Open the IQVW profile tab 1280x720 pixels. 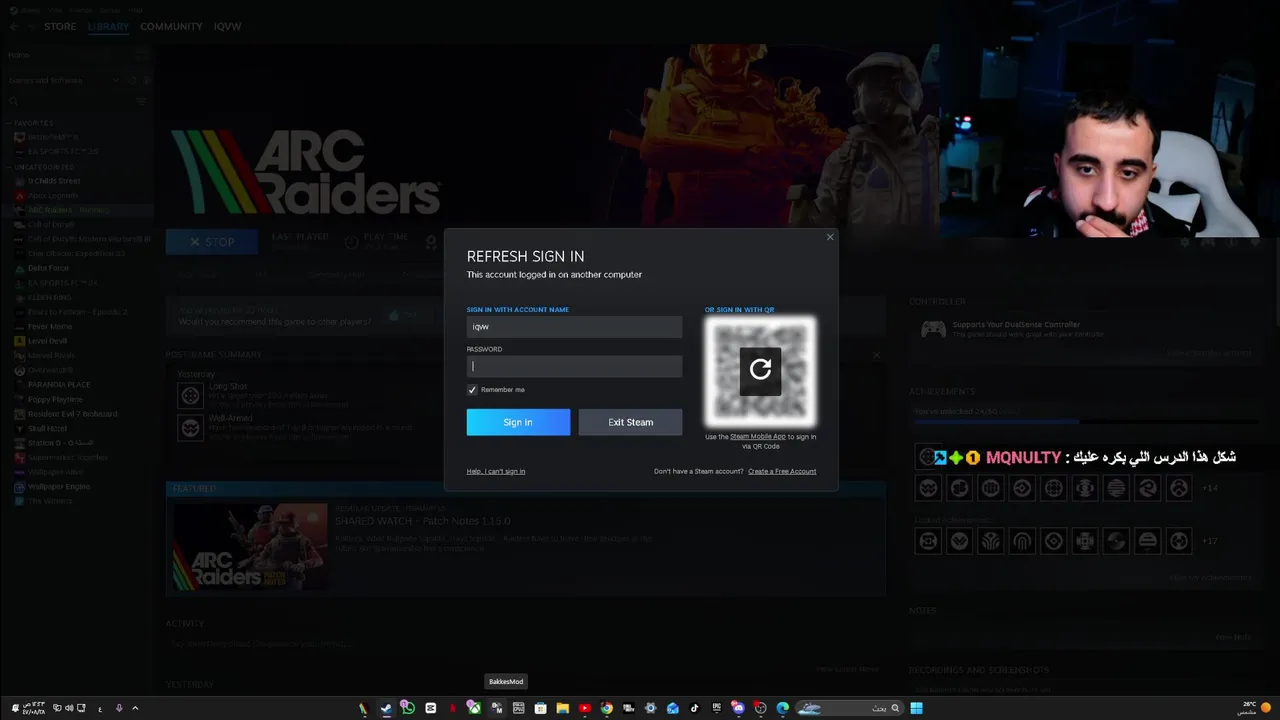227,26
